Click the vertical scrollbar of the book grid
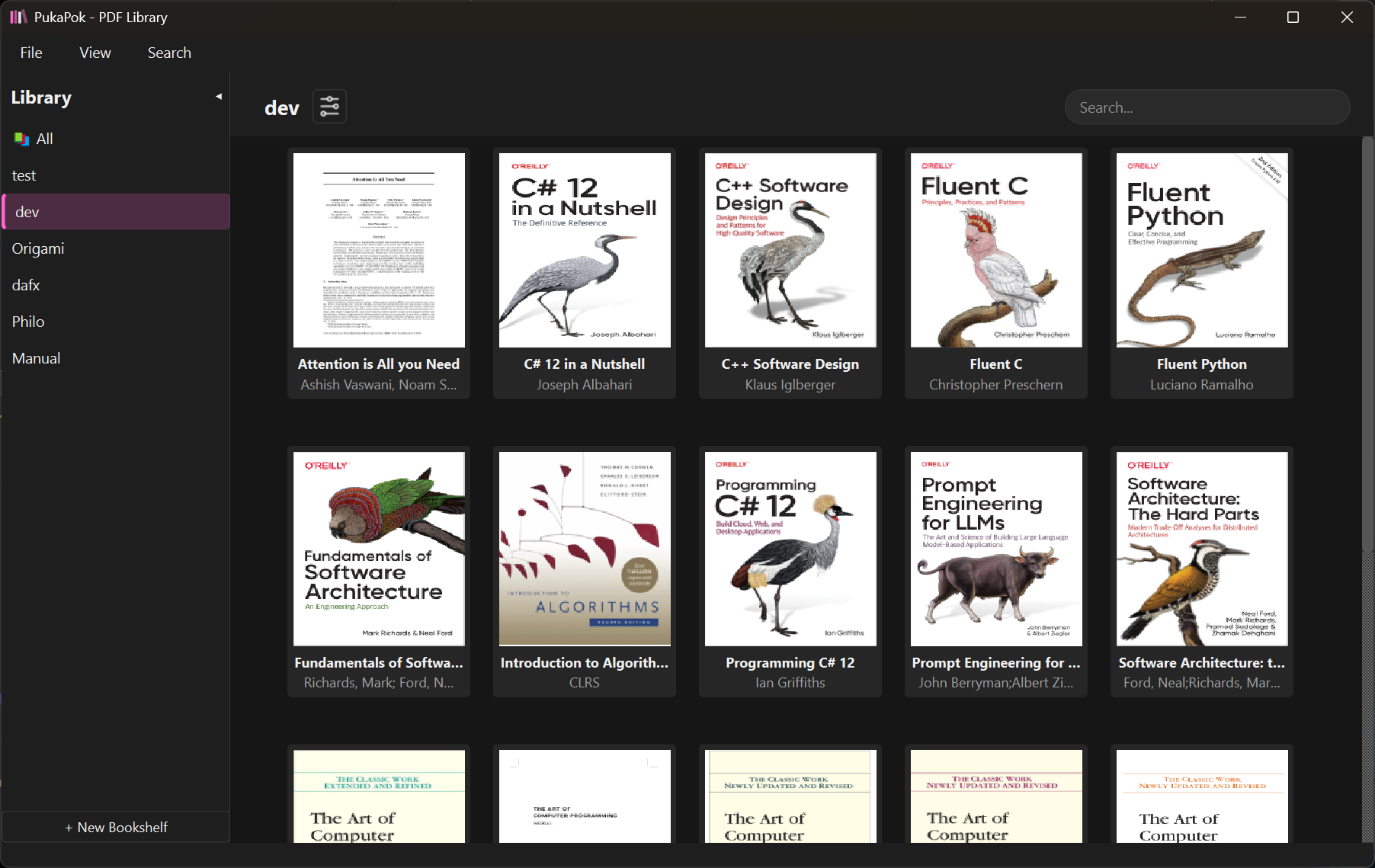 [x=1367, y=343]
